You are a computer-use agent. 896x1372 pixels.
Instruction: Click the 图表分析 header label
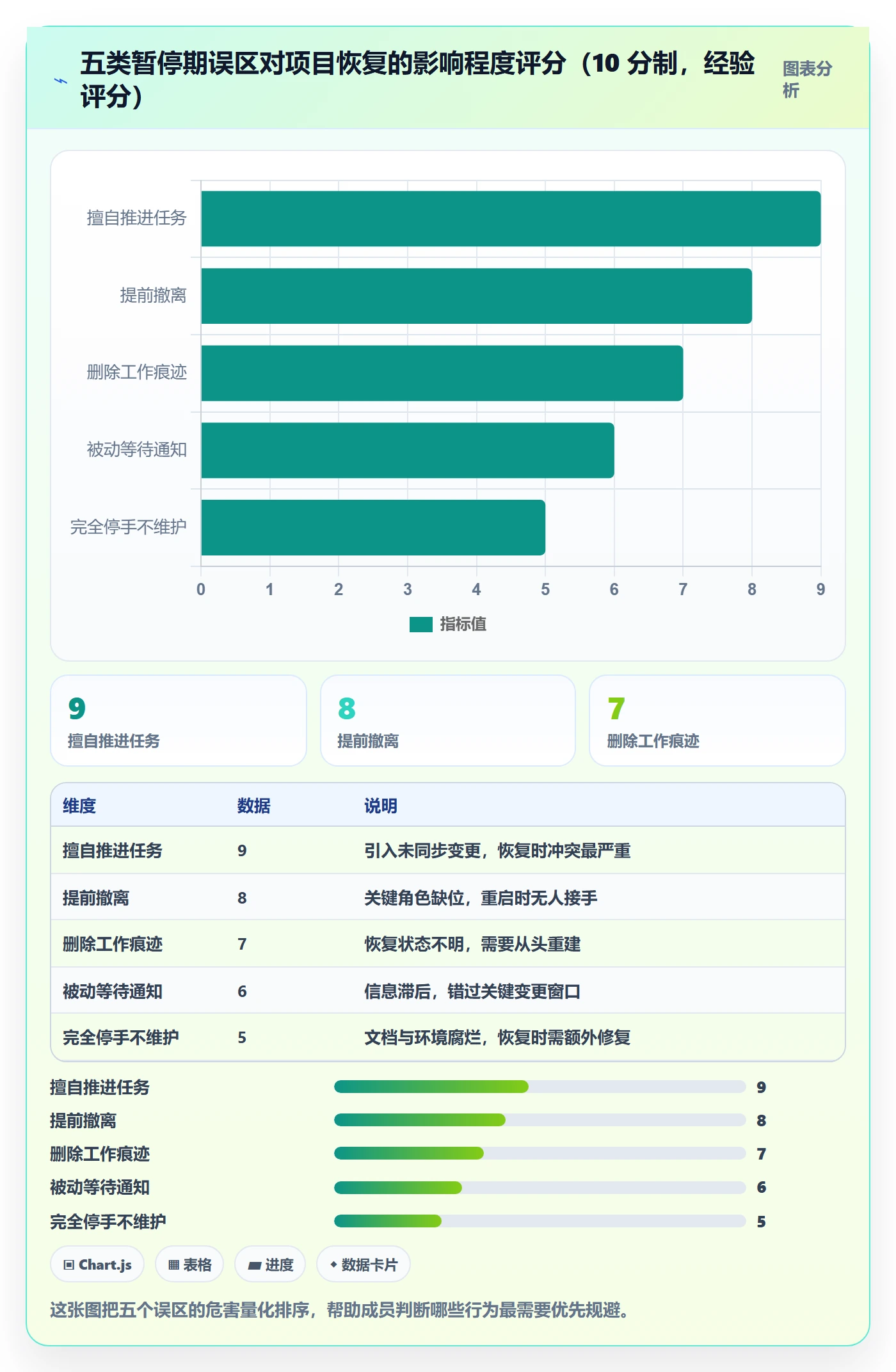click(807, 79)
